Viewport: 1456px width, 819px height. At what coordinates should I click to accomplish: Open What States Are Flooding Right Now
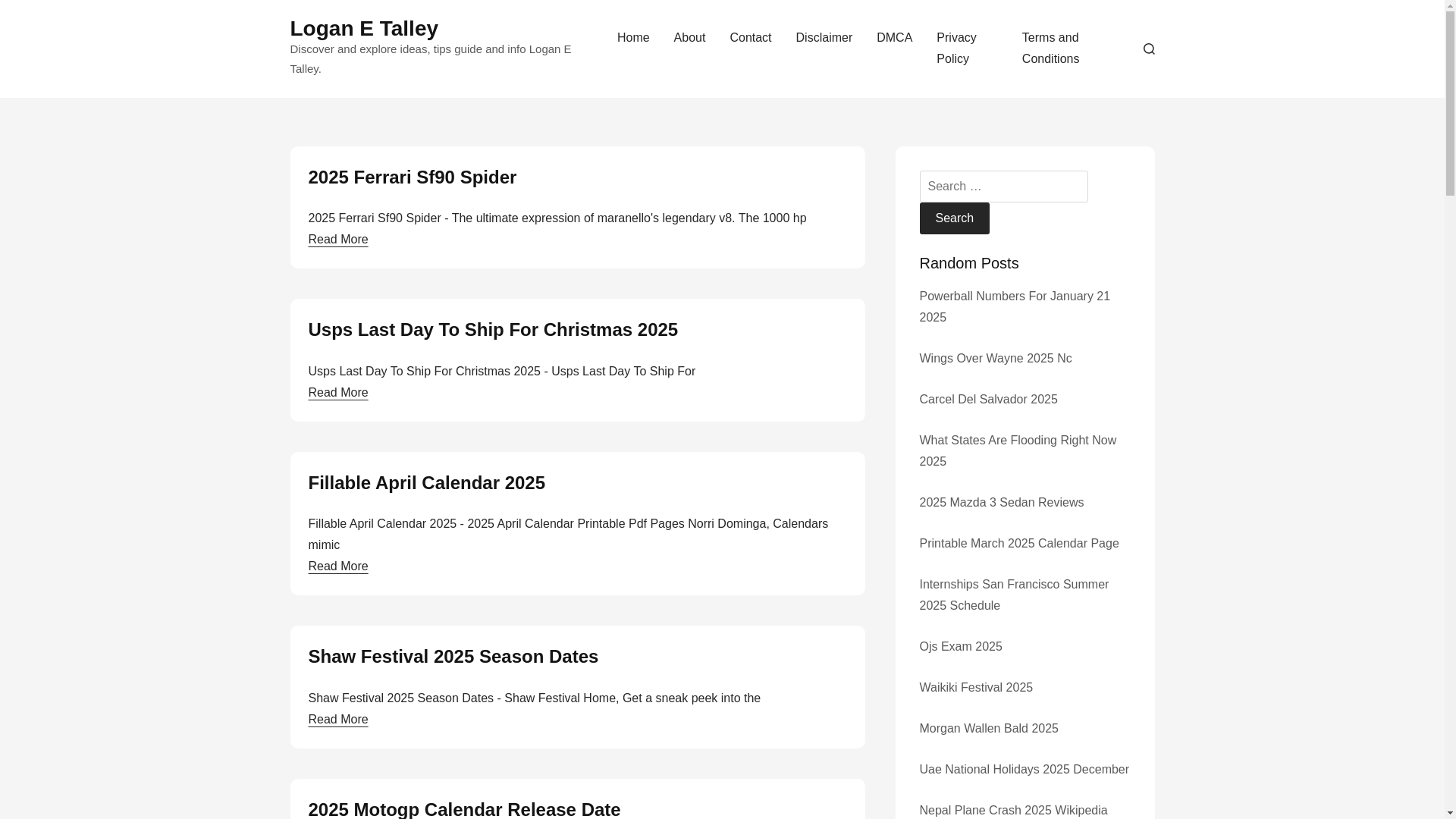pyautogui.click(x=1017, y=451)
